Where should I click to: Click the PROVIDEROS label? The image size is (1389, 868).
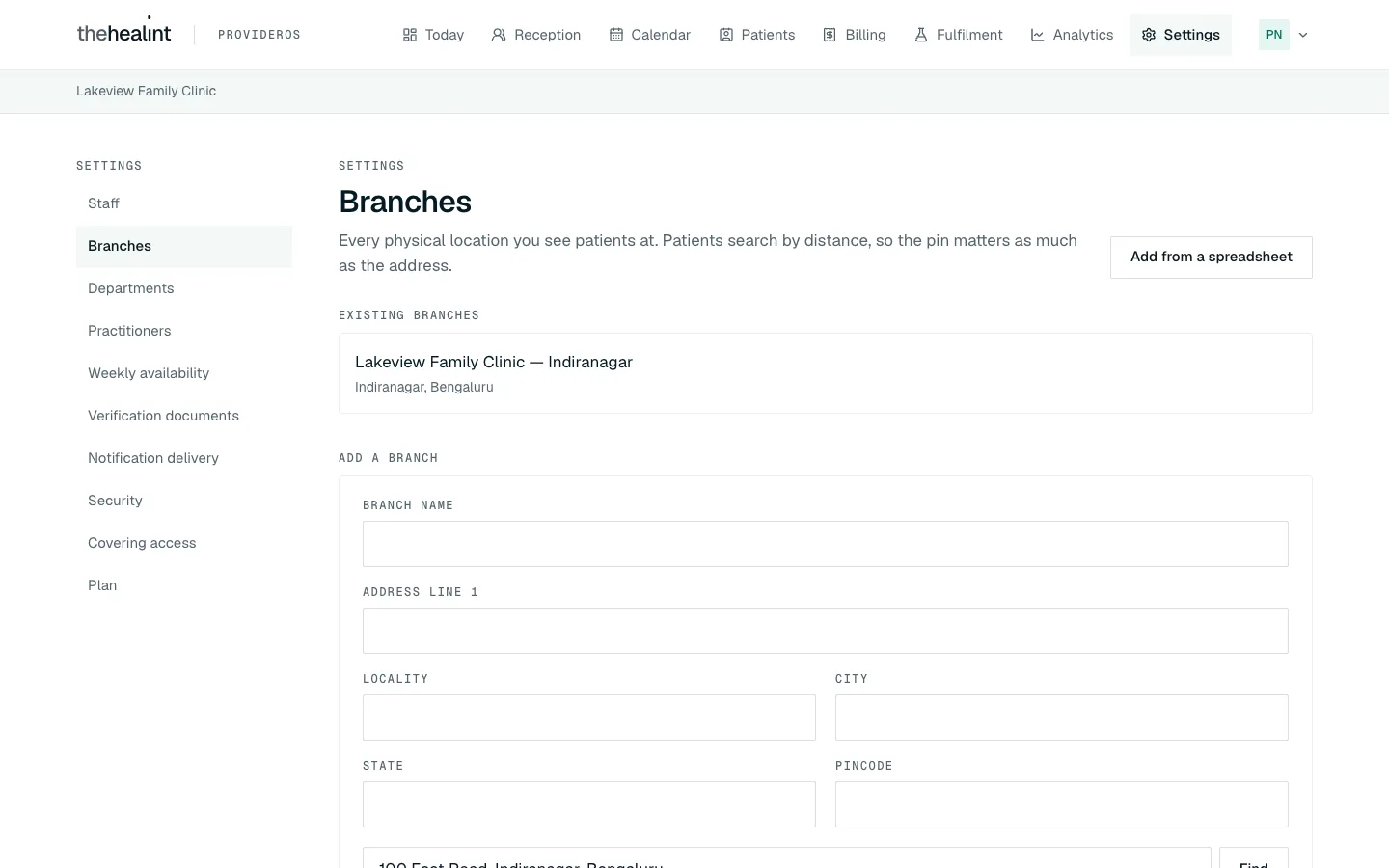[x=259, y=35]
